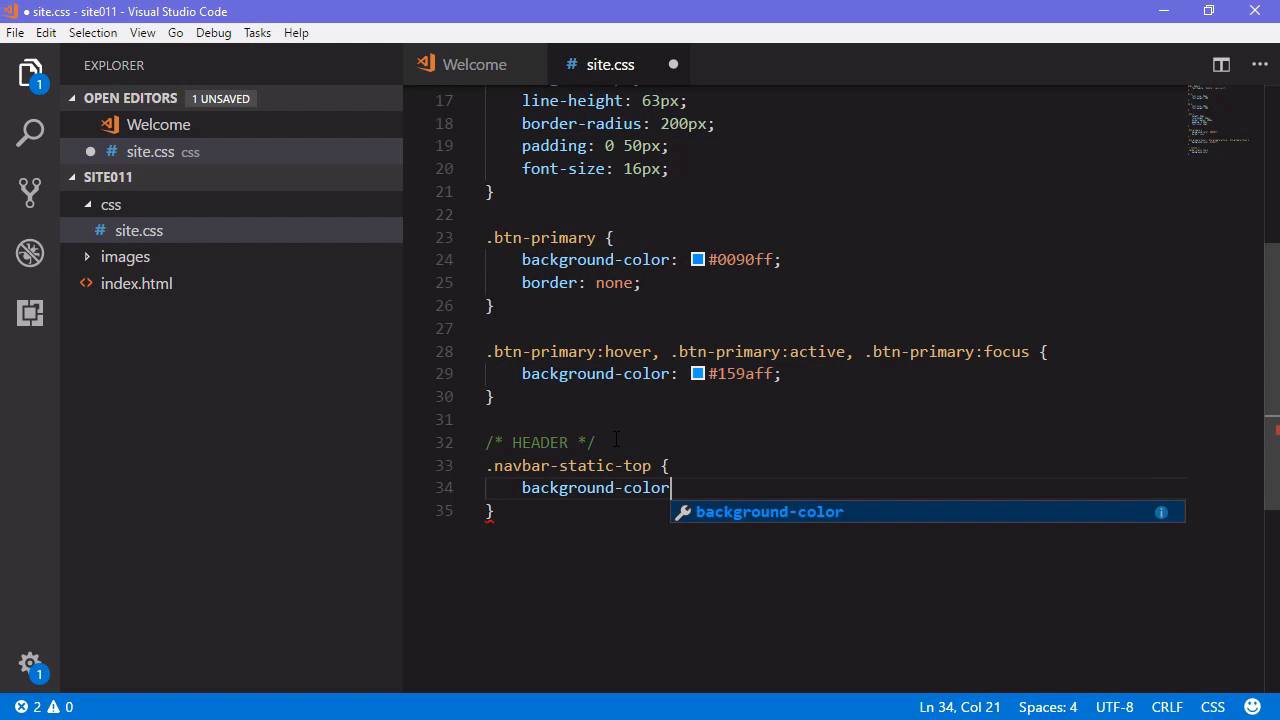Open the Tasks menu

pos(257,32)
